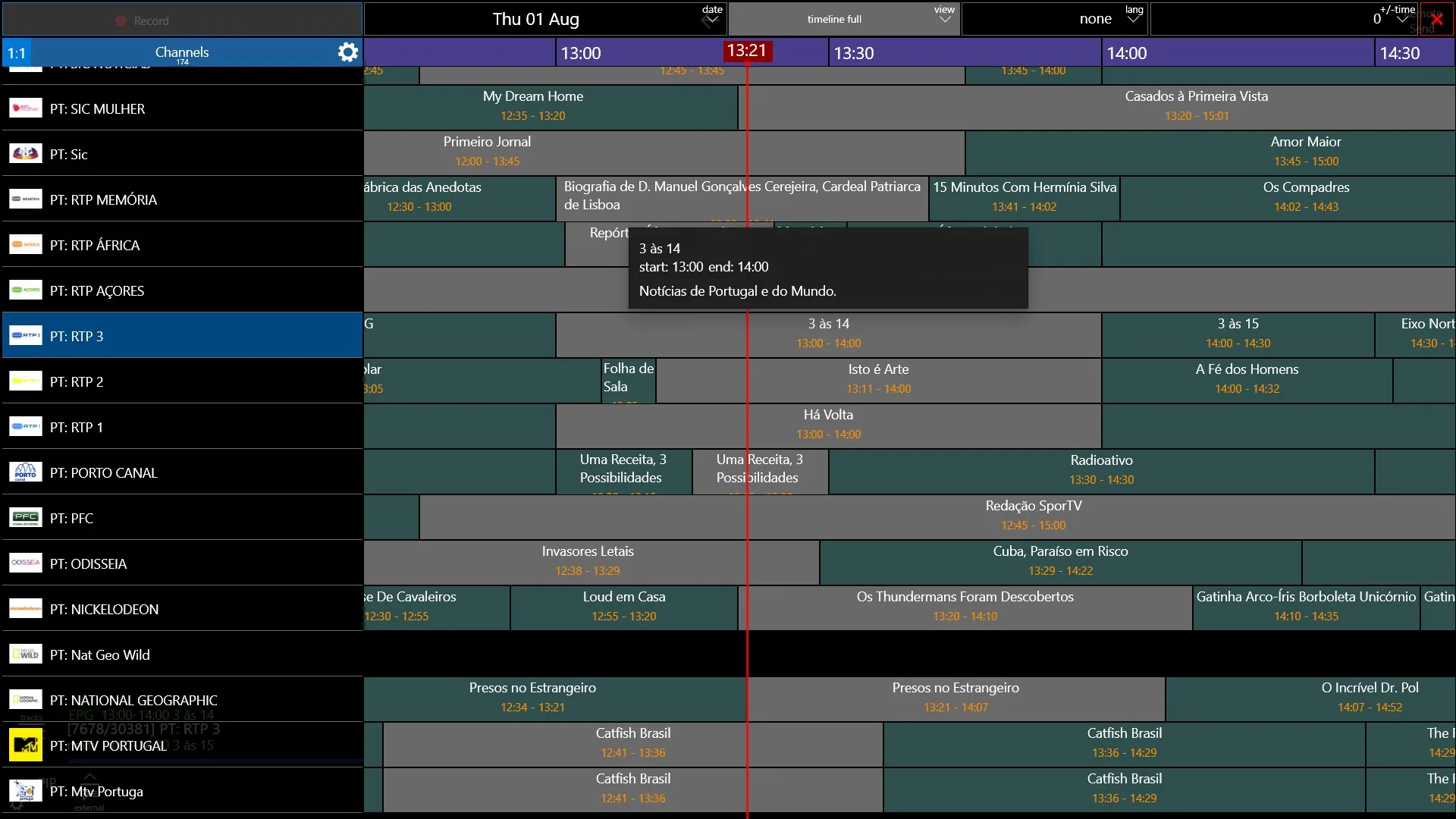Select RTP AÇORES channel logo

click(26, 290)
